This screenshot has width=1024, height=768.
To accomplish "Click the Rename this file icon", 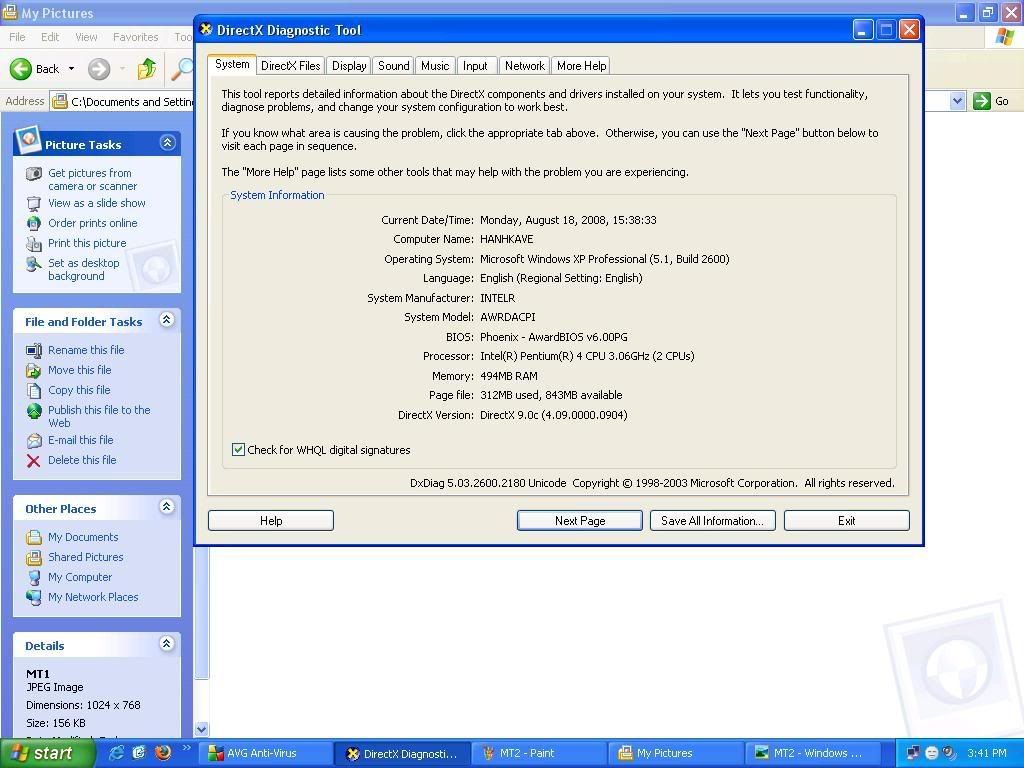I will tap(34, 350).
